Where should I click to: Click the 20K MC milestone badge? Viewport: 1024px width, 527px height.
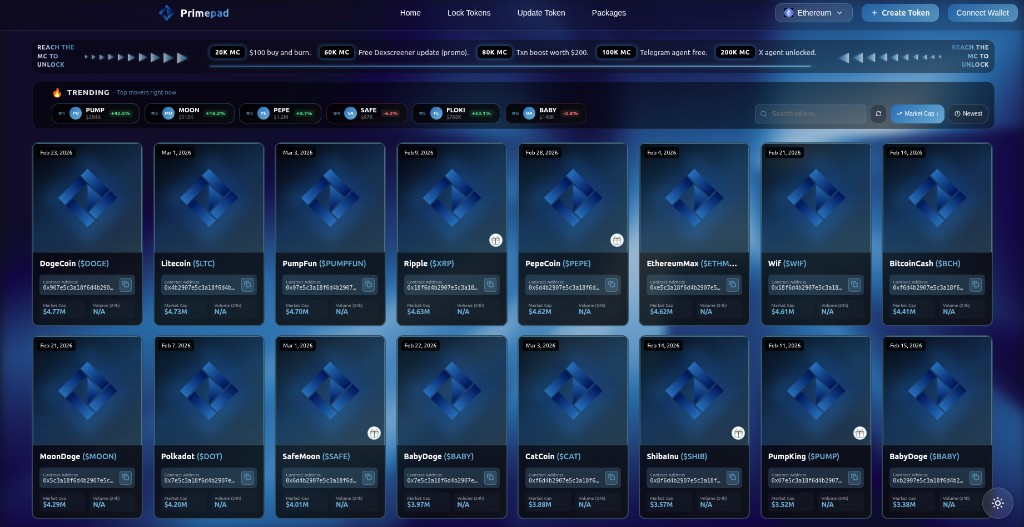pos(227,52)
